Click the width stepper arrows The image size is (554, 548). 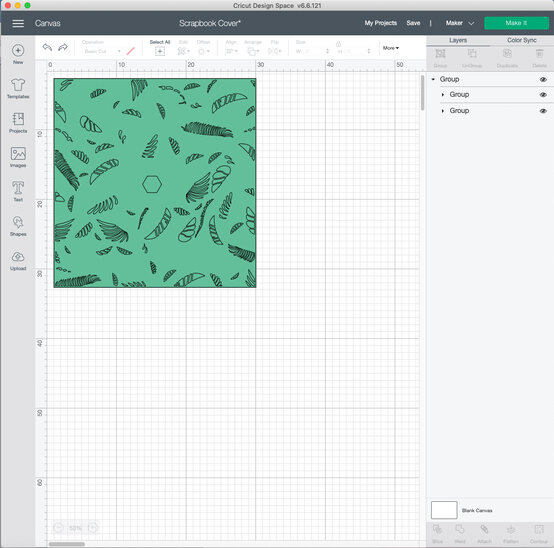pyautogui.click(x=328, y=51)
